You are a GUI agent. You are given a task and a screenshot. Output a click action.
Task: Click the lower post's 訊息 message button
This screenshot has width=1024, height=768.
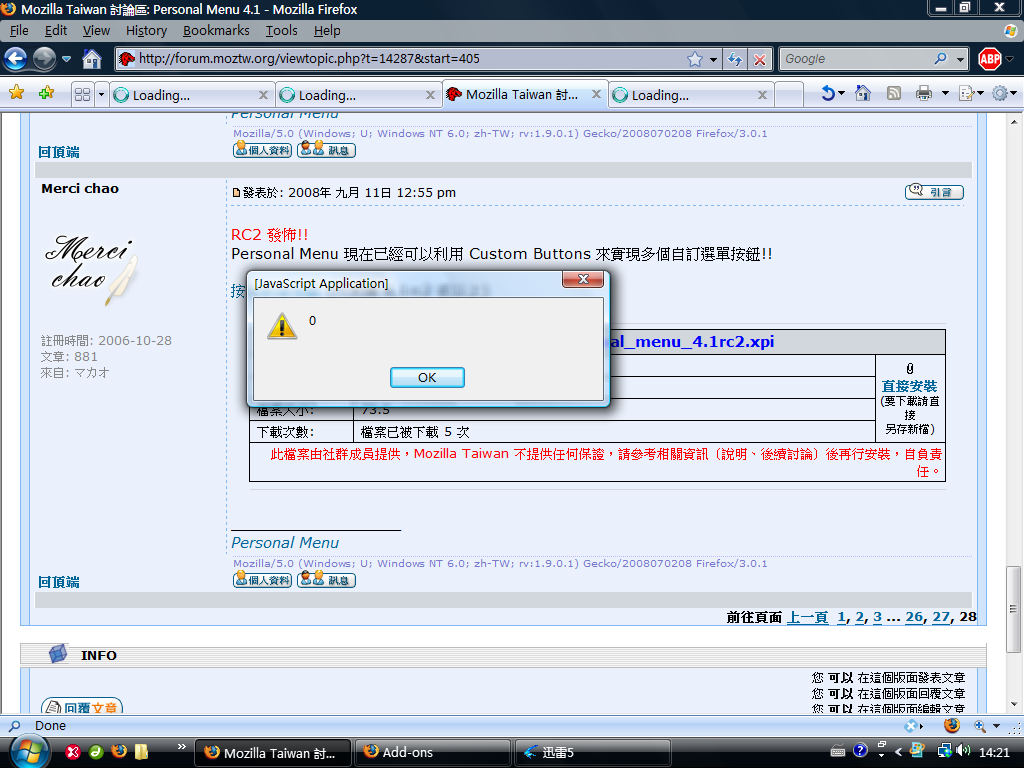[x=327, y=580]
